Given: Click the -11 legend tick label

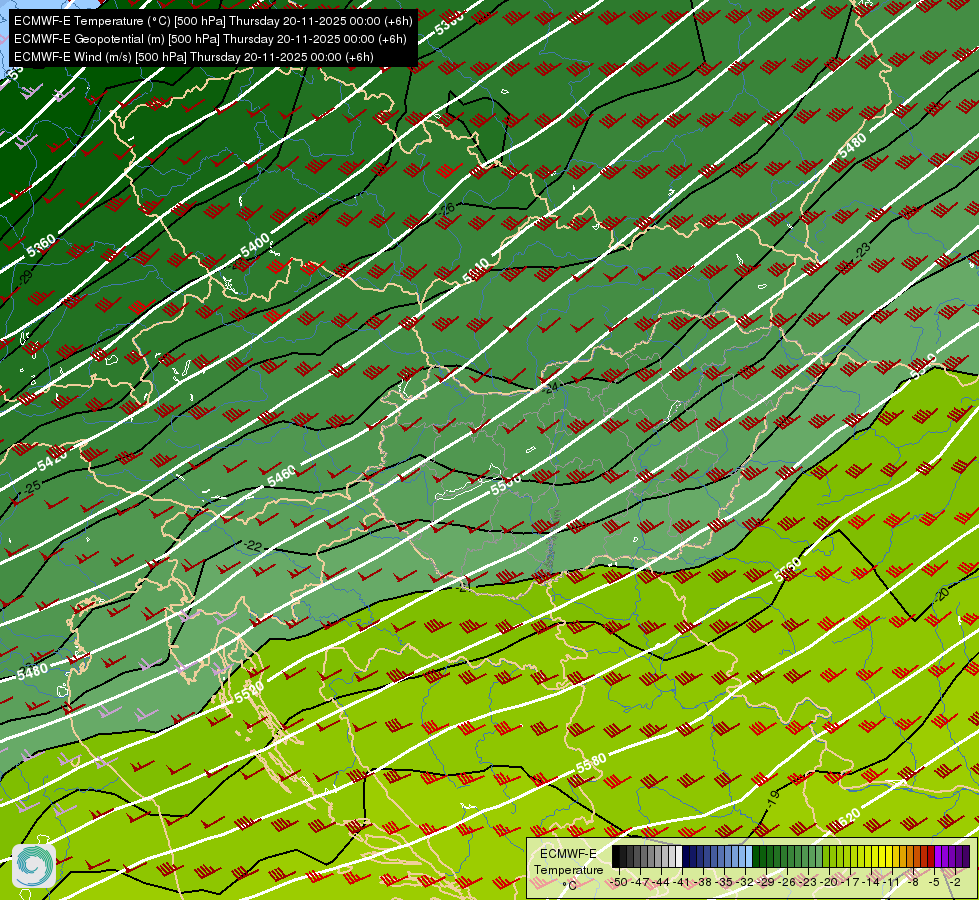Looking at the screenshot, I should coord(892,882).
